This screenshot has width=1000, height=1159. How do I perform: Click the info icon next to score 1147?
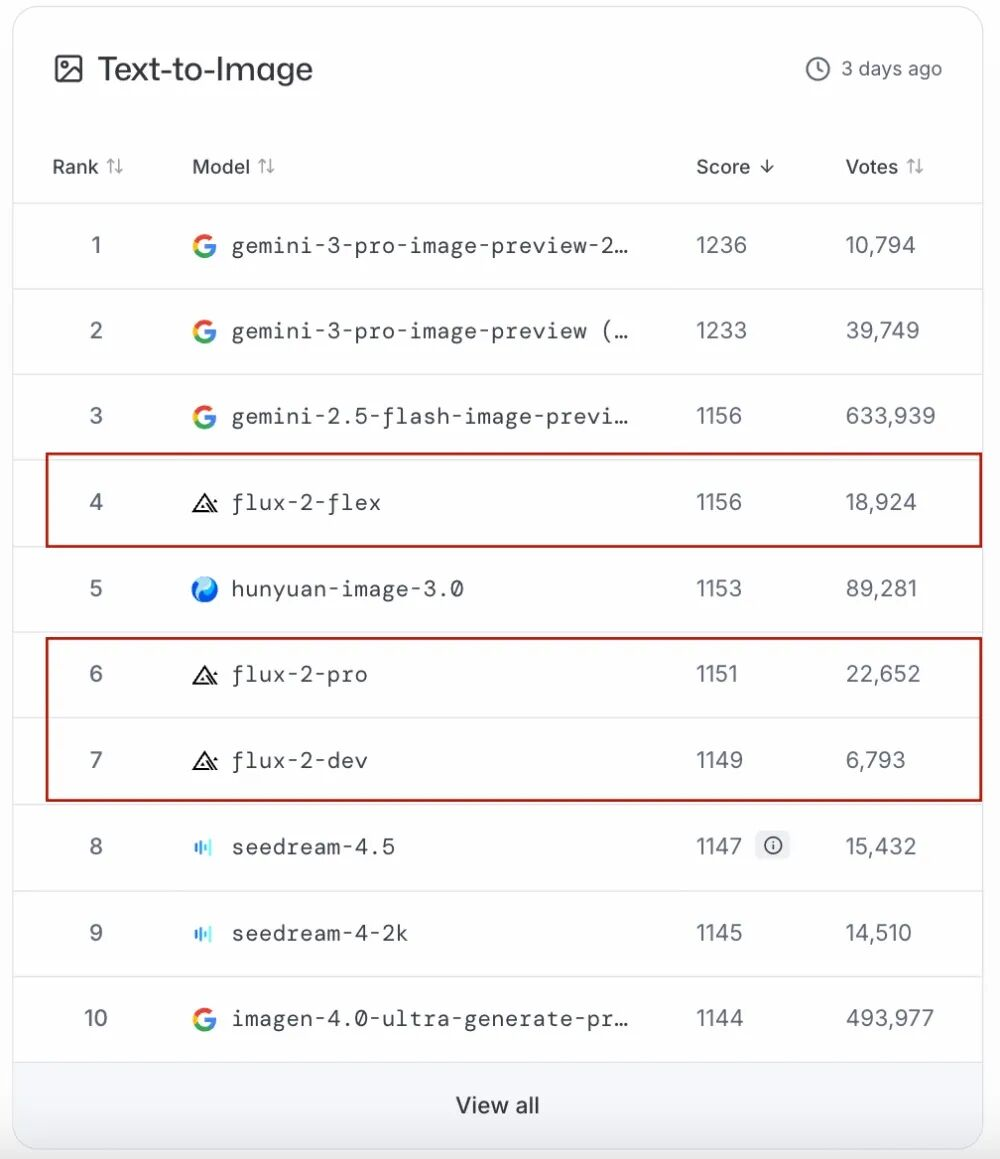[773, 846]
